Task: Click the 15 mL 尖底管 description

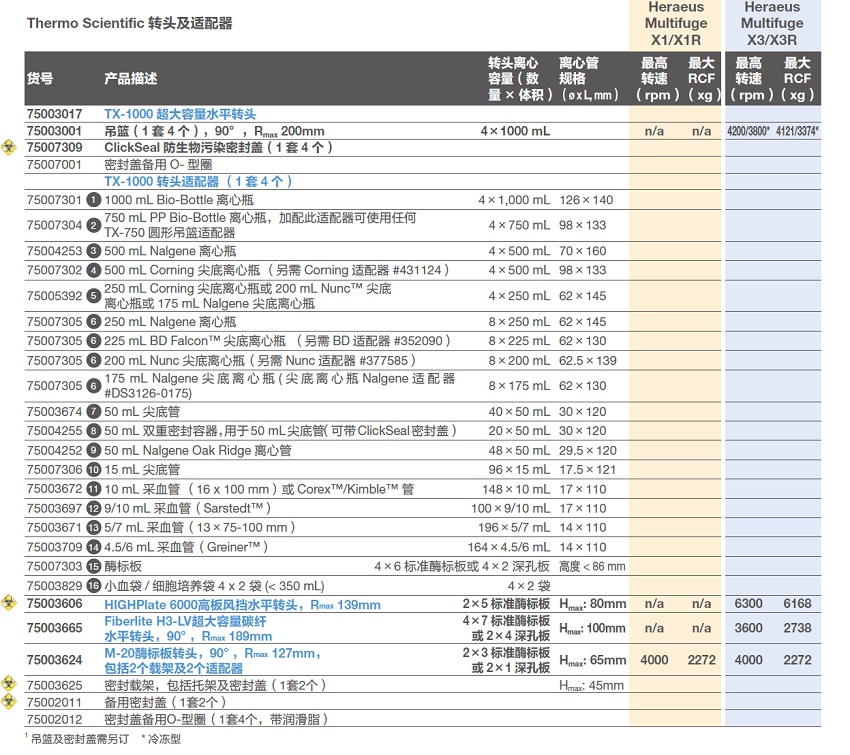Action: (142, 469)
